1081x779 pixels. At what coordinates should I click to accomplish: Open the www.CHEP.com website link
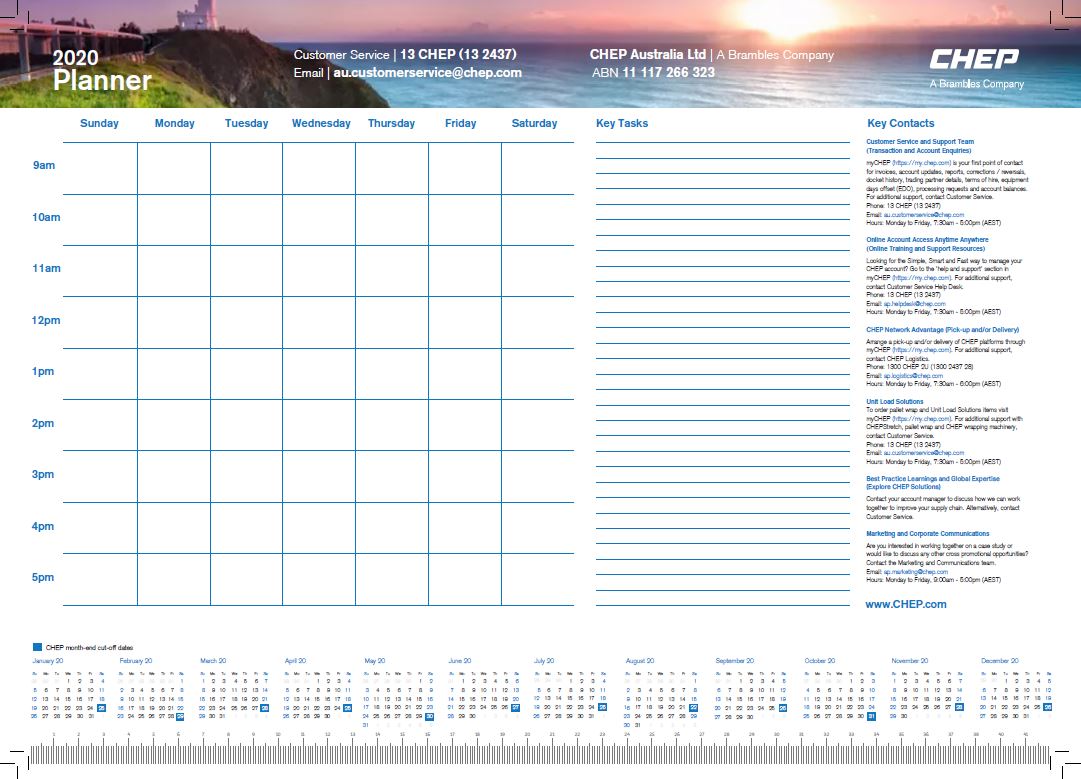(x=906, y=604)
